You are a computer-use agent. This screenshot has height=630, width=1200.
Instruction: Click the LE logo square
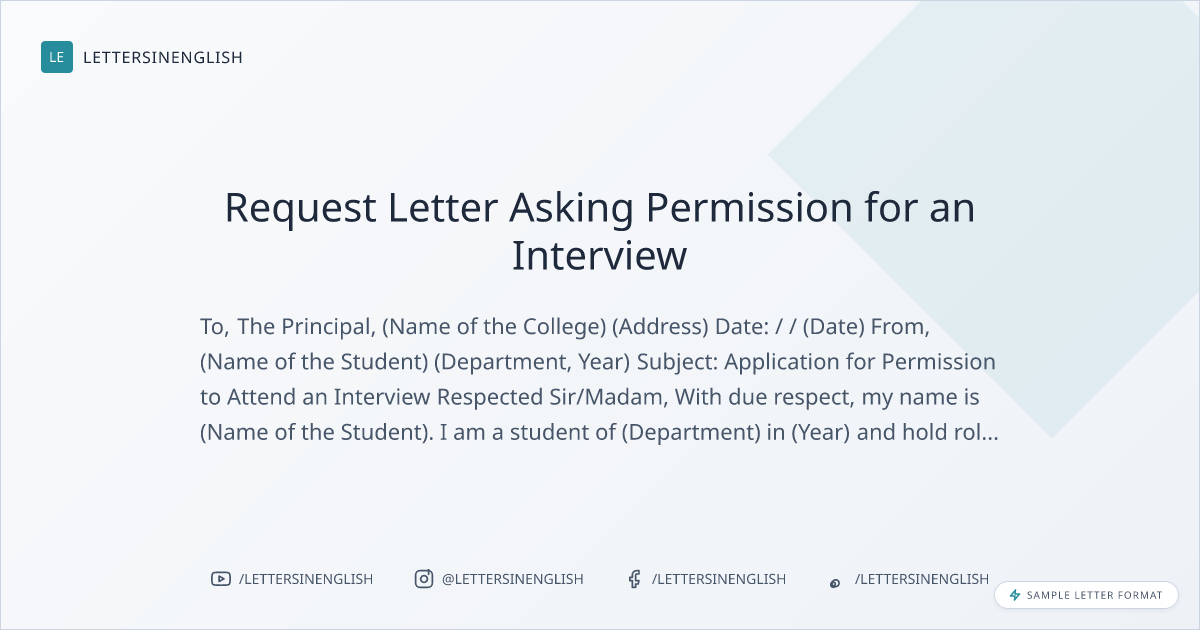pos(57,57)
